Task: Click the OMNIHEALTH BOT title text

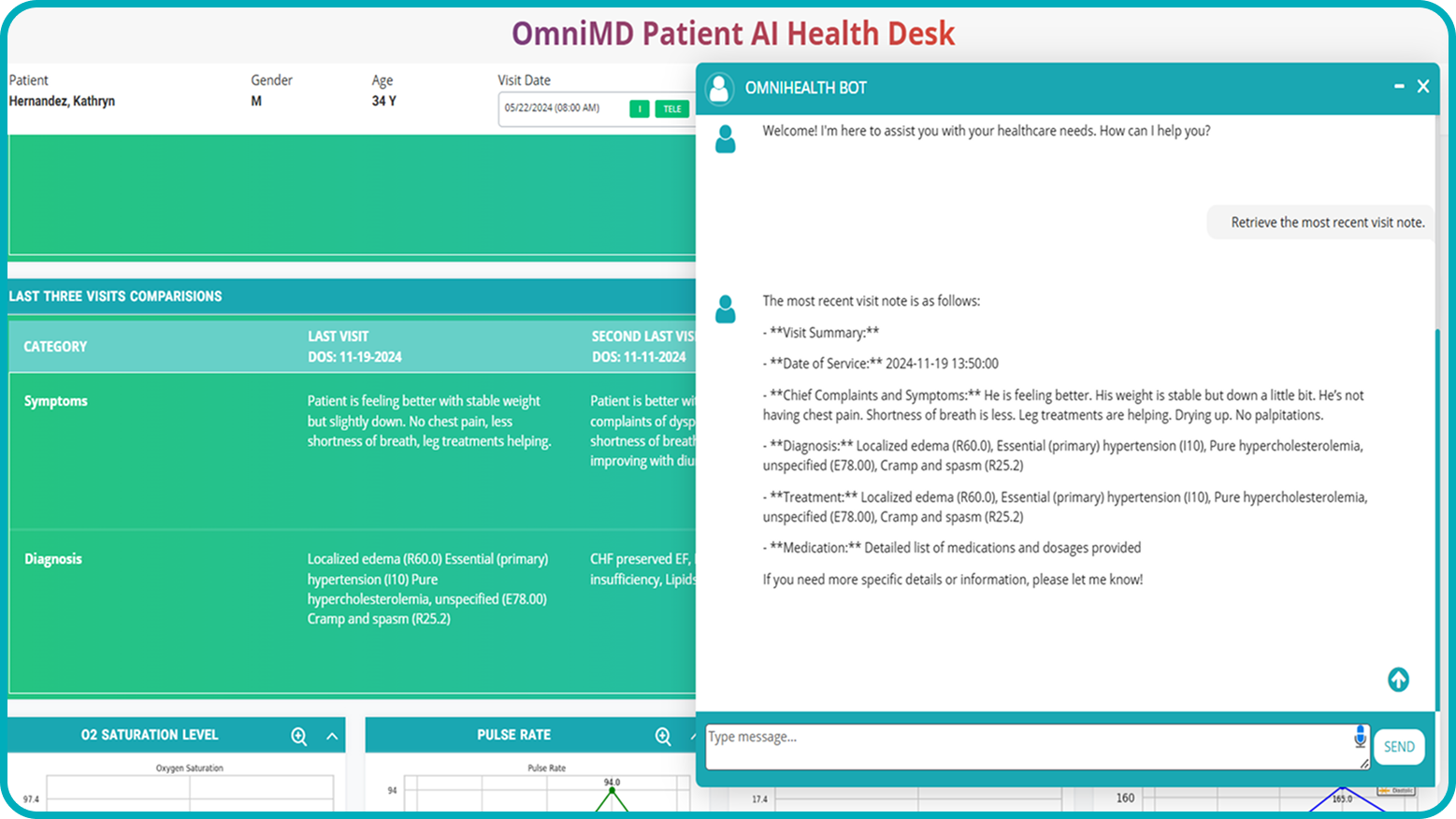Action: 806,88
